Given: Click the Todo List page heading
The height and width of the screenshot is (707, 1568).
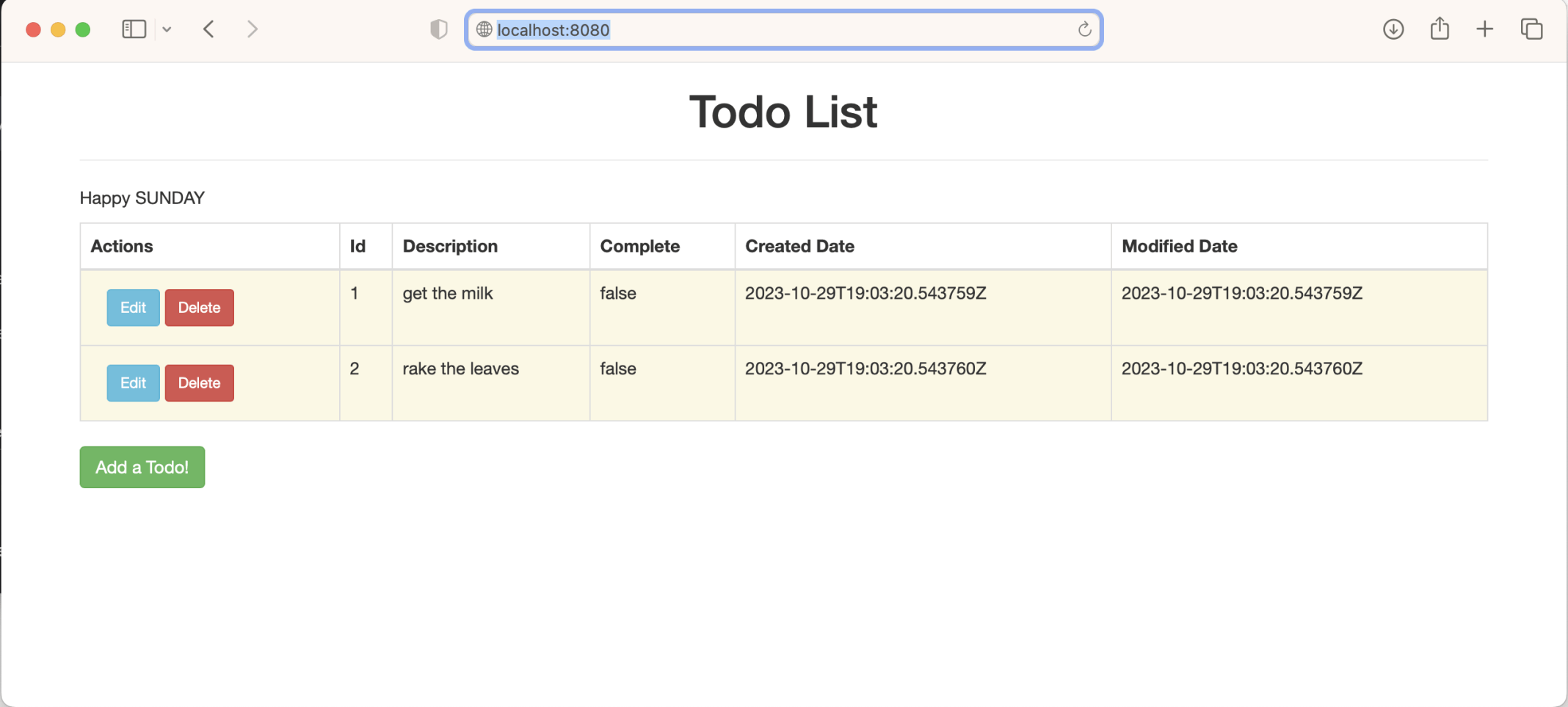Looking at the screenshot, I should click(783, 112).
